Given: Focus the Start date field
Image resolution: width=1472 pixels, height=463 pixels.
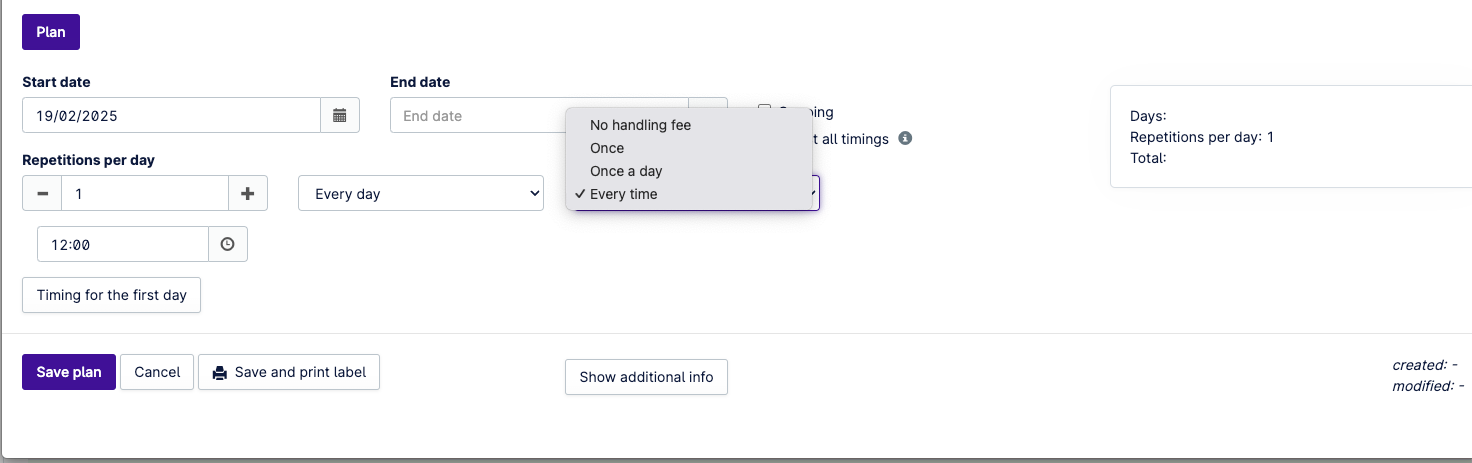Looking at the screenshot, I should tap(171, 116).
